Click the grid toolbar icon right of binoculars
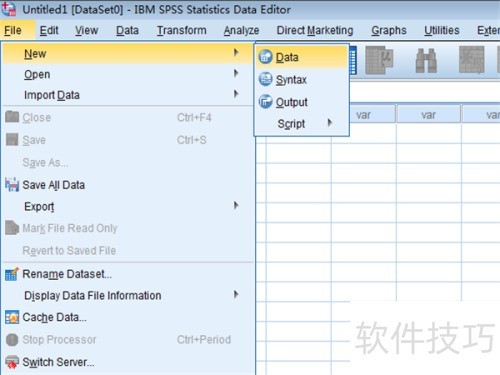Image resolution: width=500 pixels, height=375 pixels. pos(472,60)
